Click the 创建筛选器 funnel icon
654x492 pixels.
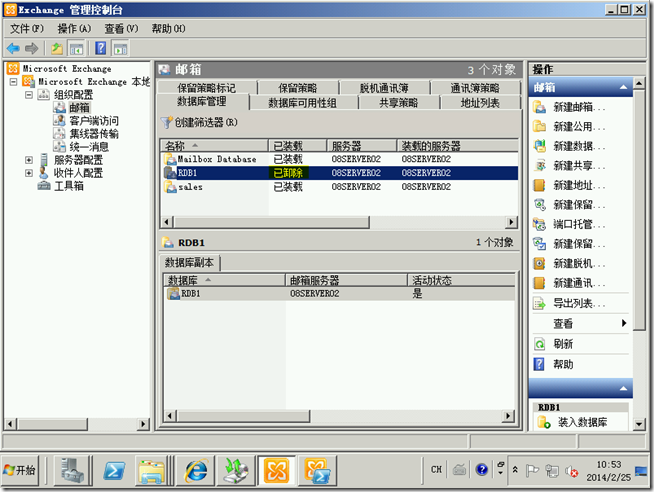[x=166, y=123]
